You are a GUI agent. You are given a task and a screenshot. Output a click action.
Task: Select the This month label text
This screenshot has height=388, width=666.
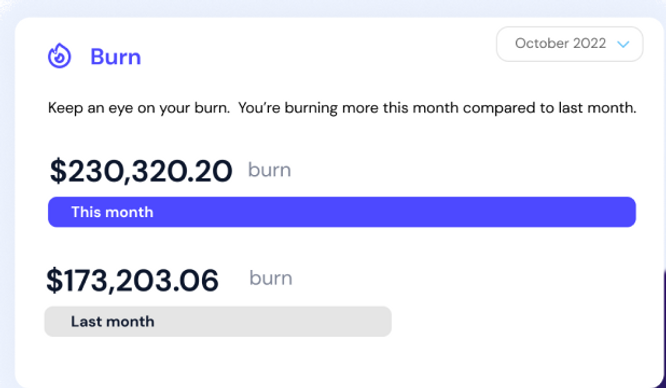tap(112, 212)
